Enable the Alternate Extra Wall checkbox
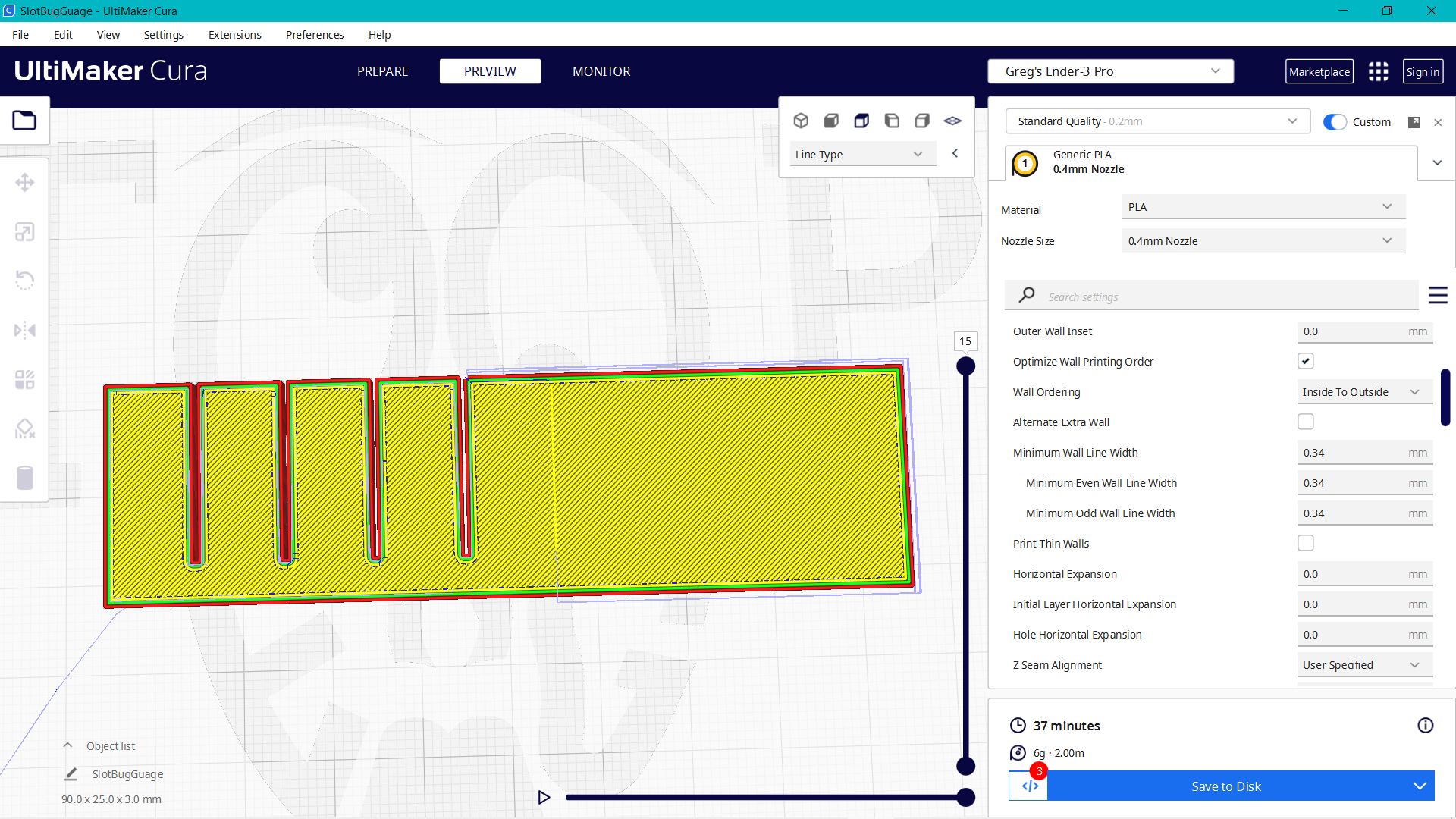This screenshot has width=1456, height=819. [x=1305, y=422]
